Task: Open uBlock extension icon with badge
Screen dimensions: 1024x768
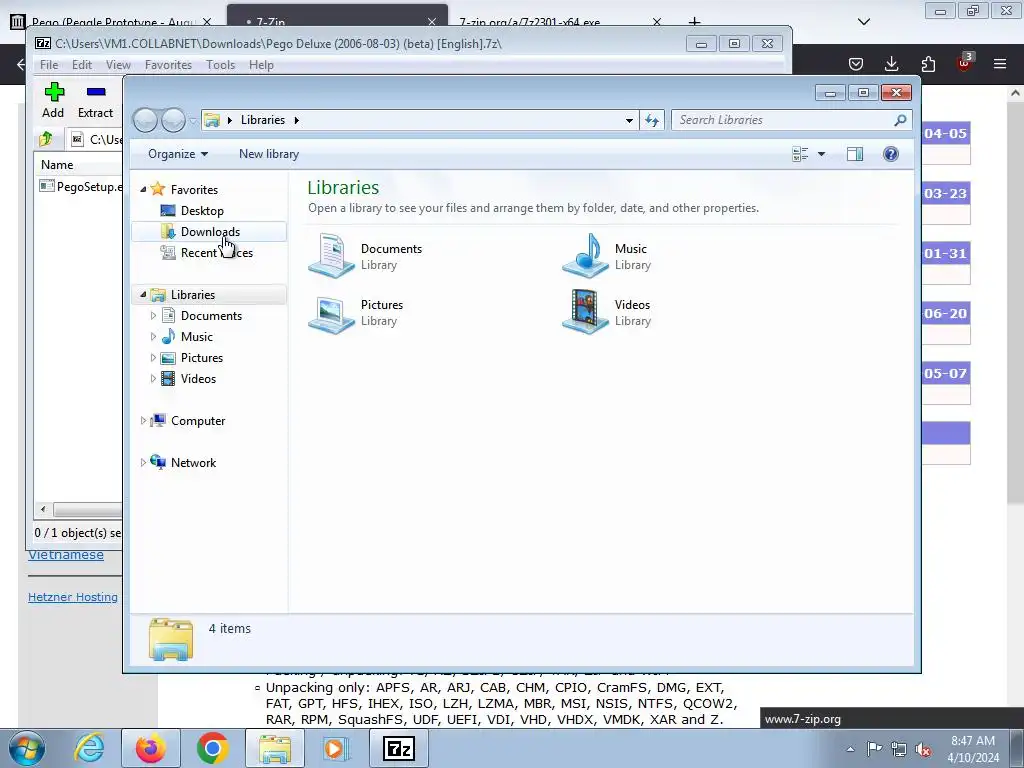Action: 964,63
